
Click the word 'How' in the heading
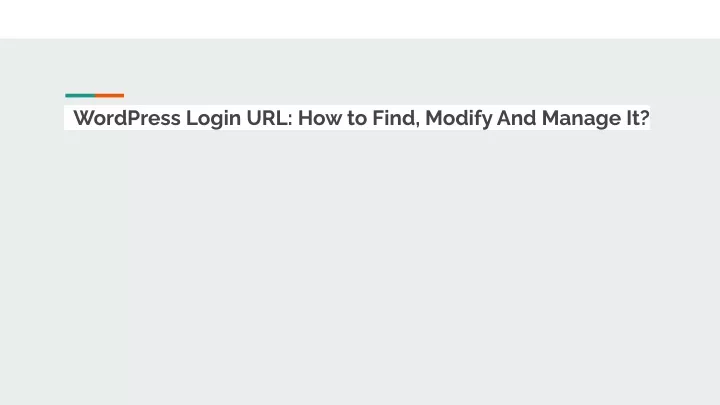[320, 118]
